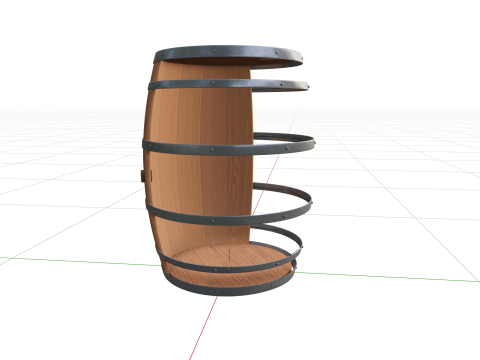Select the second metal hoop from top
Viewport: 480px width, 360px height.
[228, 84]
